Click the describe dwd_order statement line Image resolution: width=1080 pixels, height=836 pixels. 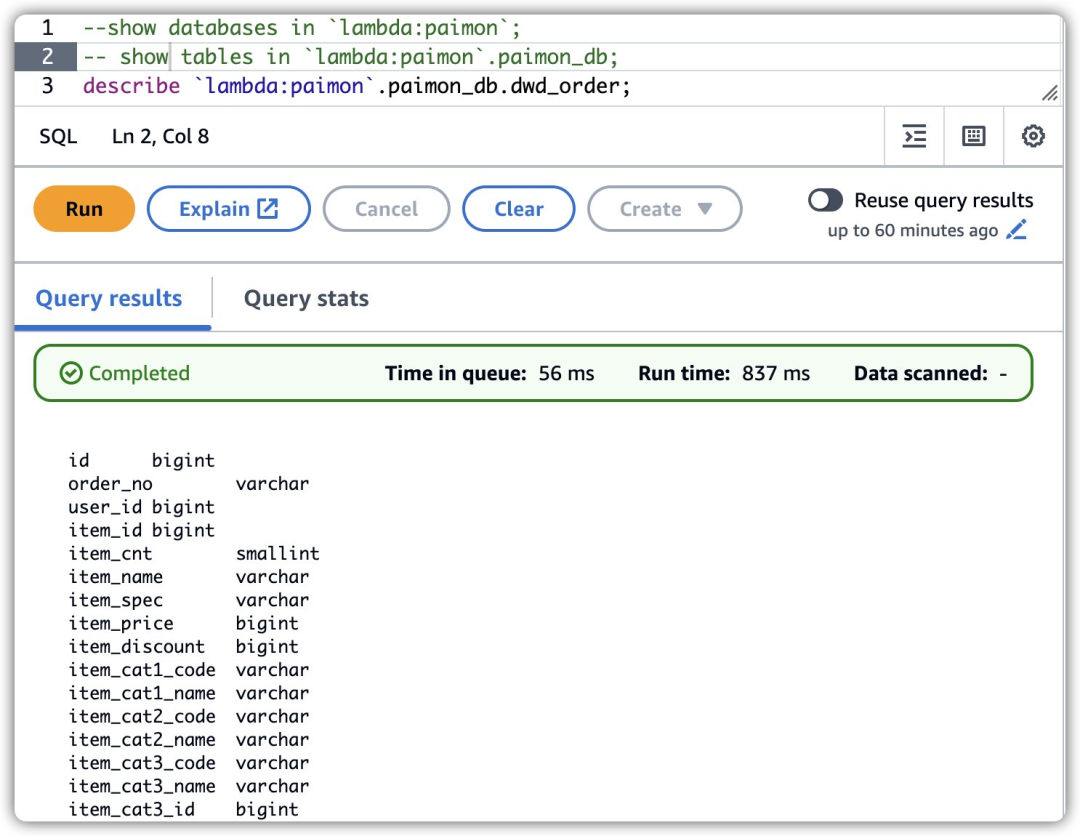pos(356,86)
